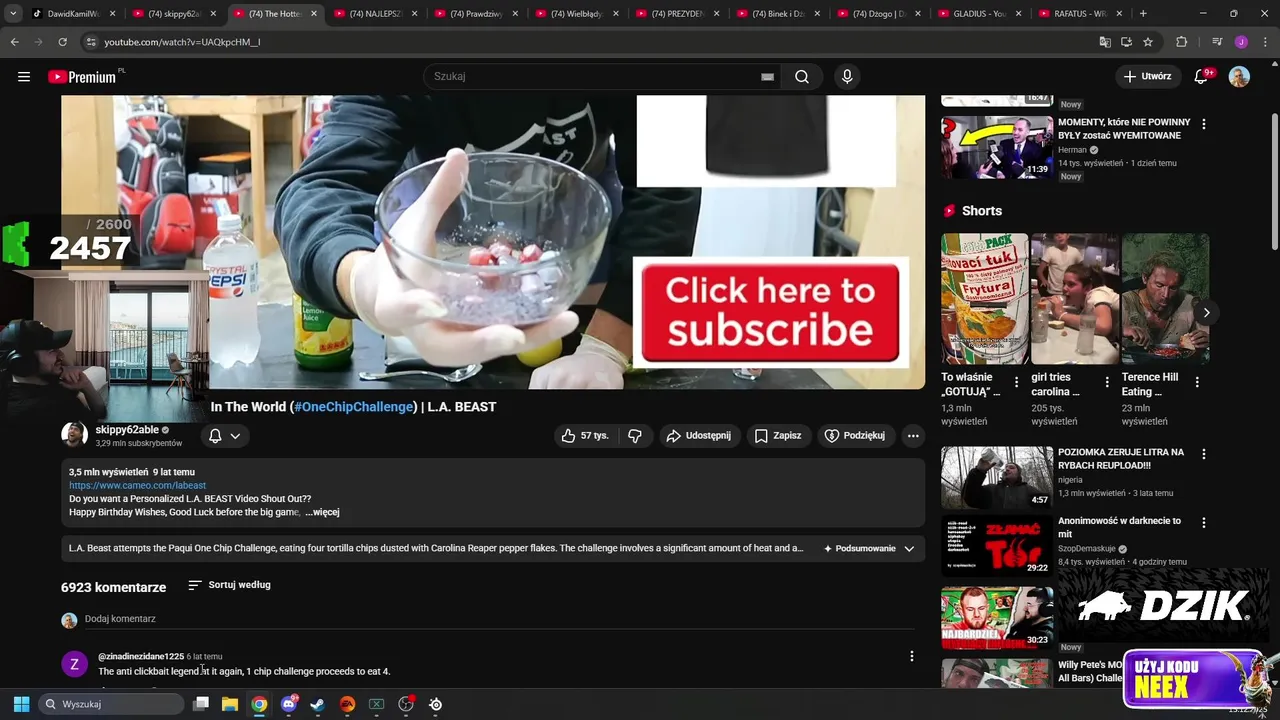The image size is (1280, 720).
Task: Open options for Herman MOMENTY video
Action: pos(1203,124)
